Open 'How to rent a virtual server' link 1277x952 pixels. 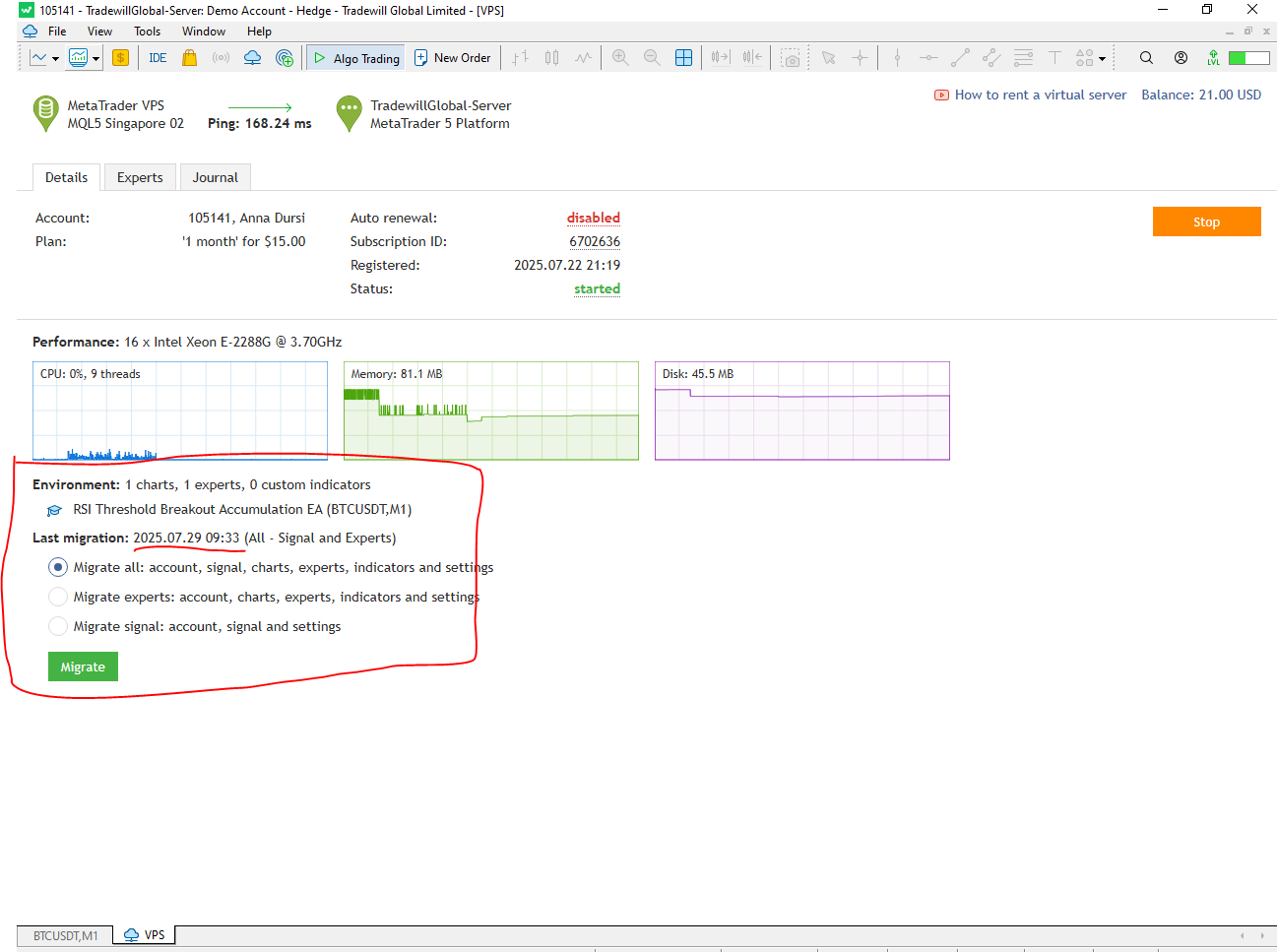coord(1040,95)
